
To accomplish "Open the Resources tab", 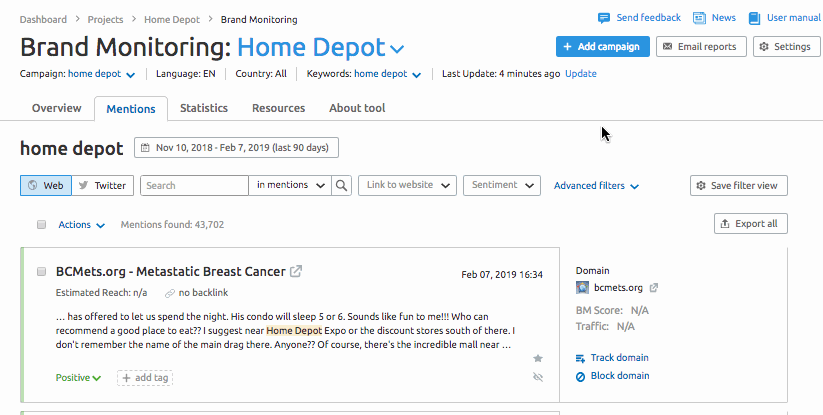I will (278, 108).
